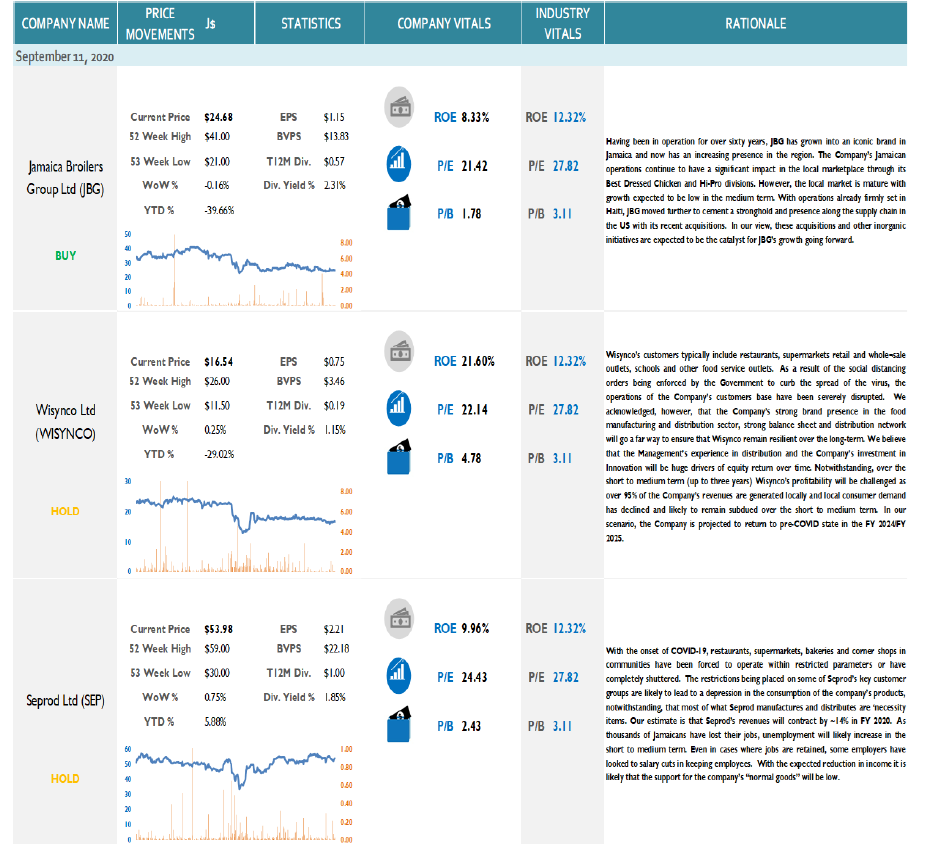
Task: Click the wallet P/B icon for Jamaica Broilers
Action: [399, 212]
